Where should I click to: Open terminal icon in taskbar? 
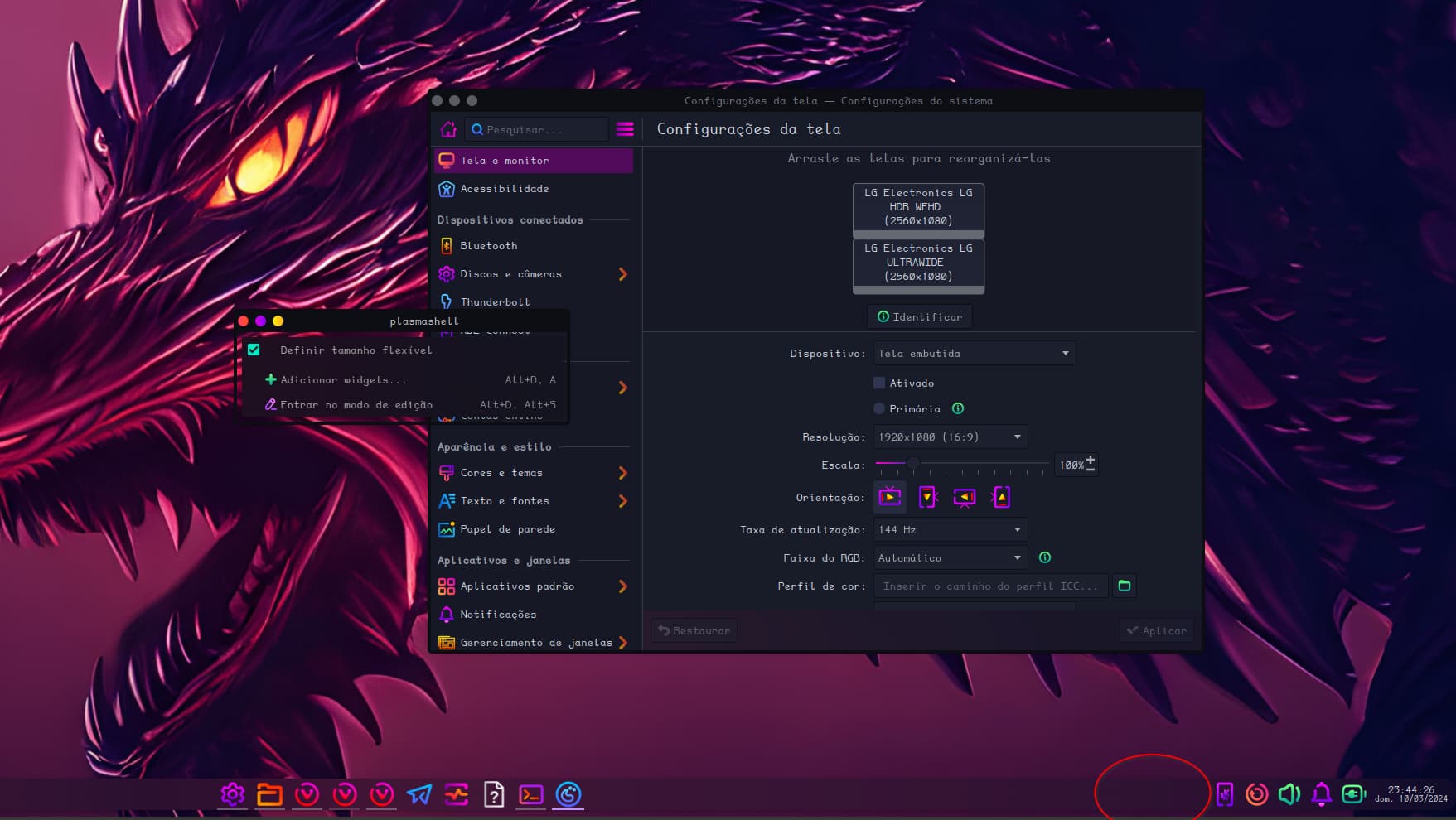click(x=531, y=795)
